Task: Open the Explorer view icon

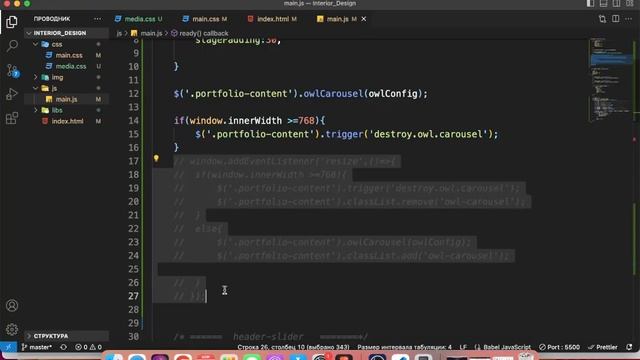Action: [x=12, y=22]
